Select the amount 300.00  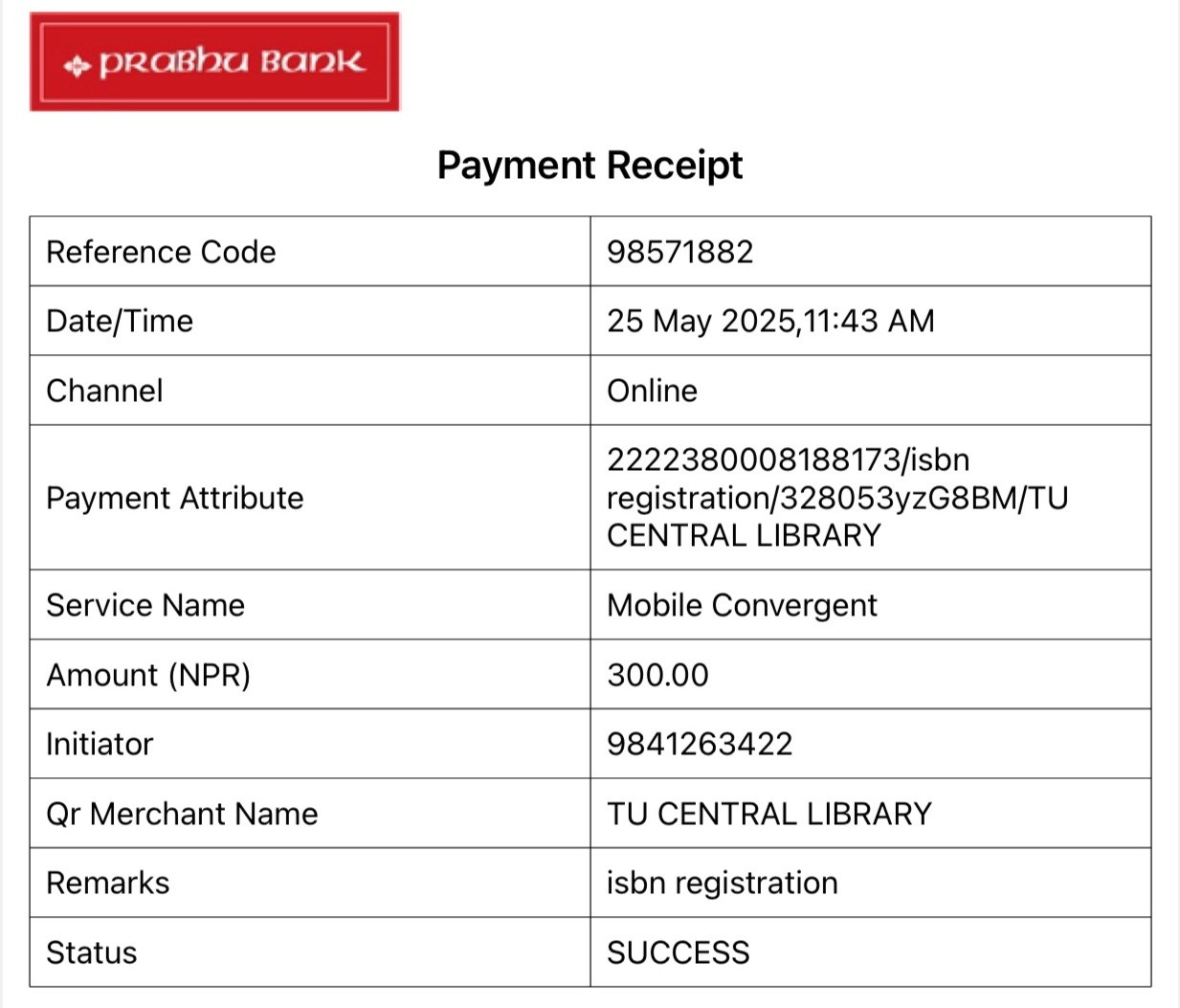pyautogui.click(x=657, y=675)
